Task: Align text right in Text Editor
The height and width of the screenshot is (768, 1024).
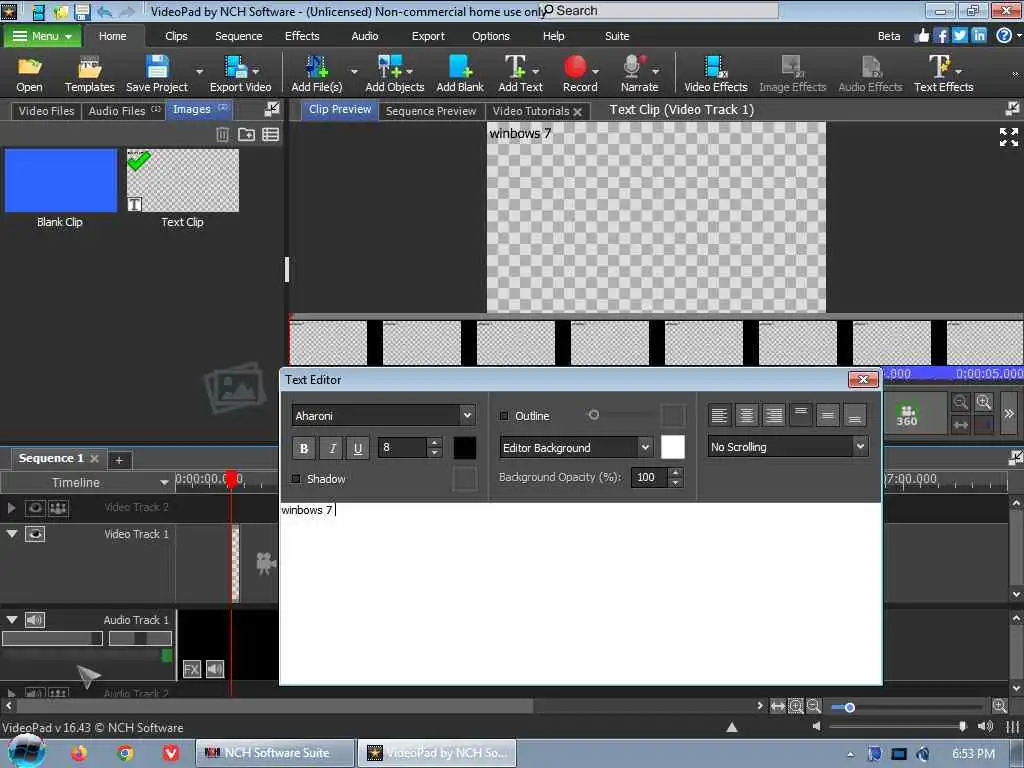Action: click(774, 415)
